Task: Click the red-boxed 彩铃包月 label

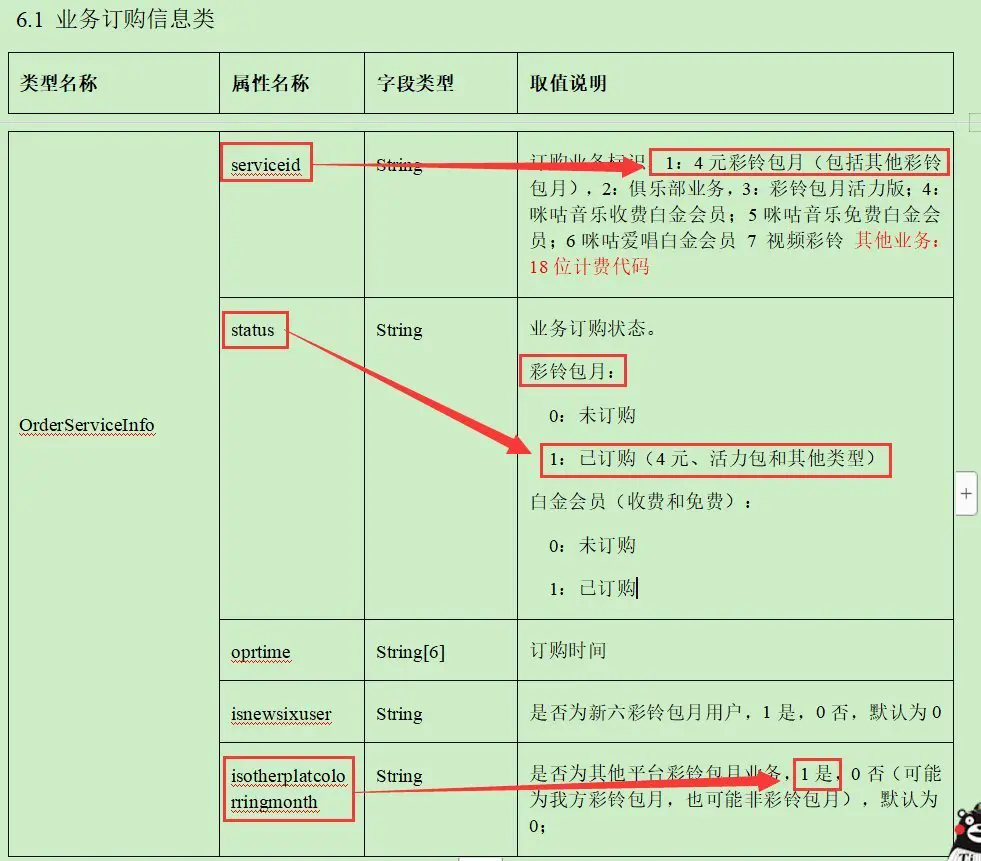Action: (x=572, y=371)
